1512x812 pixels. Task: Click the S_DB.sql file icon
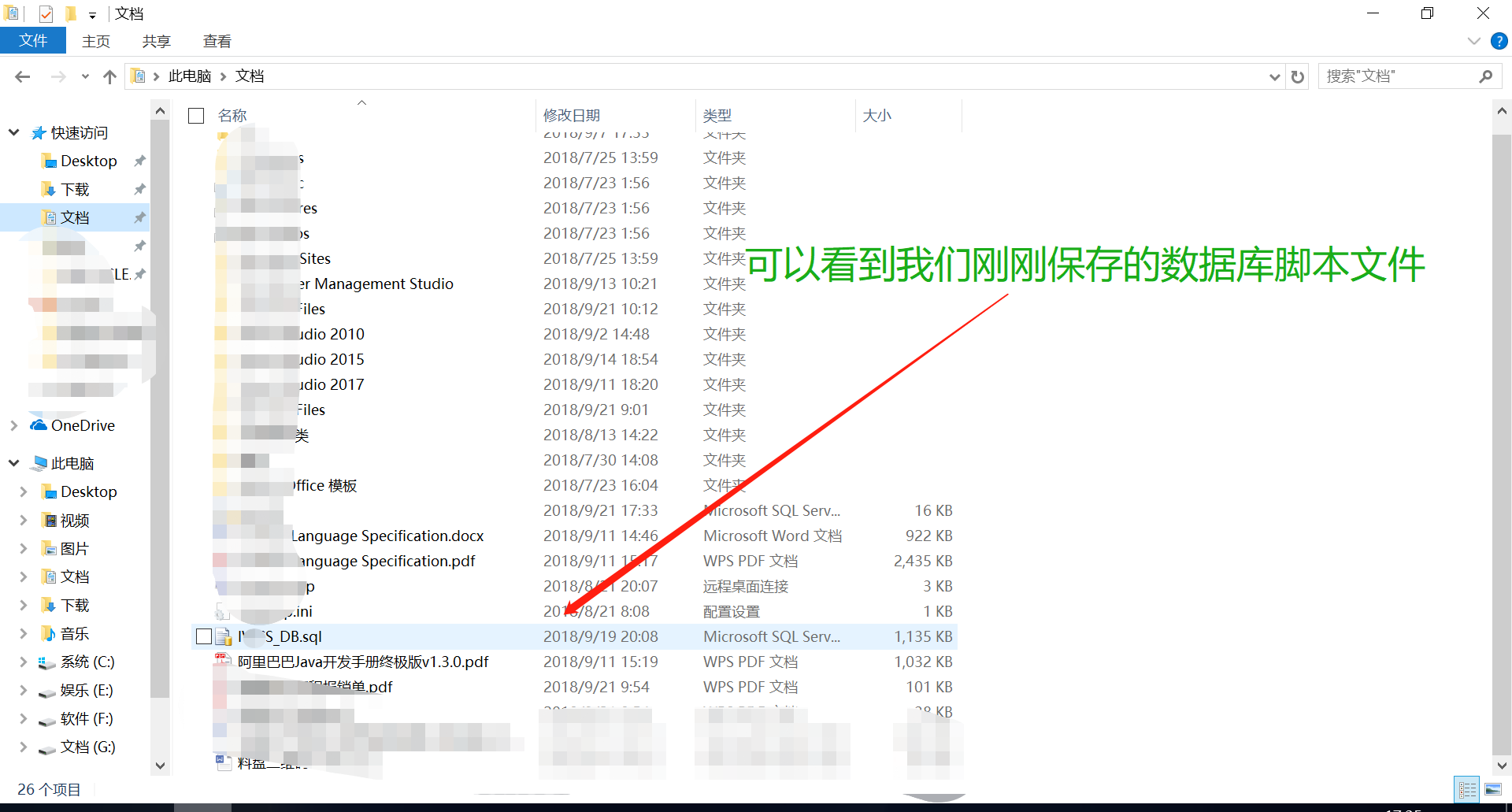[224, 636]
